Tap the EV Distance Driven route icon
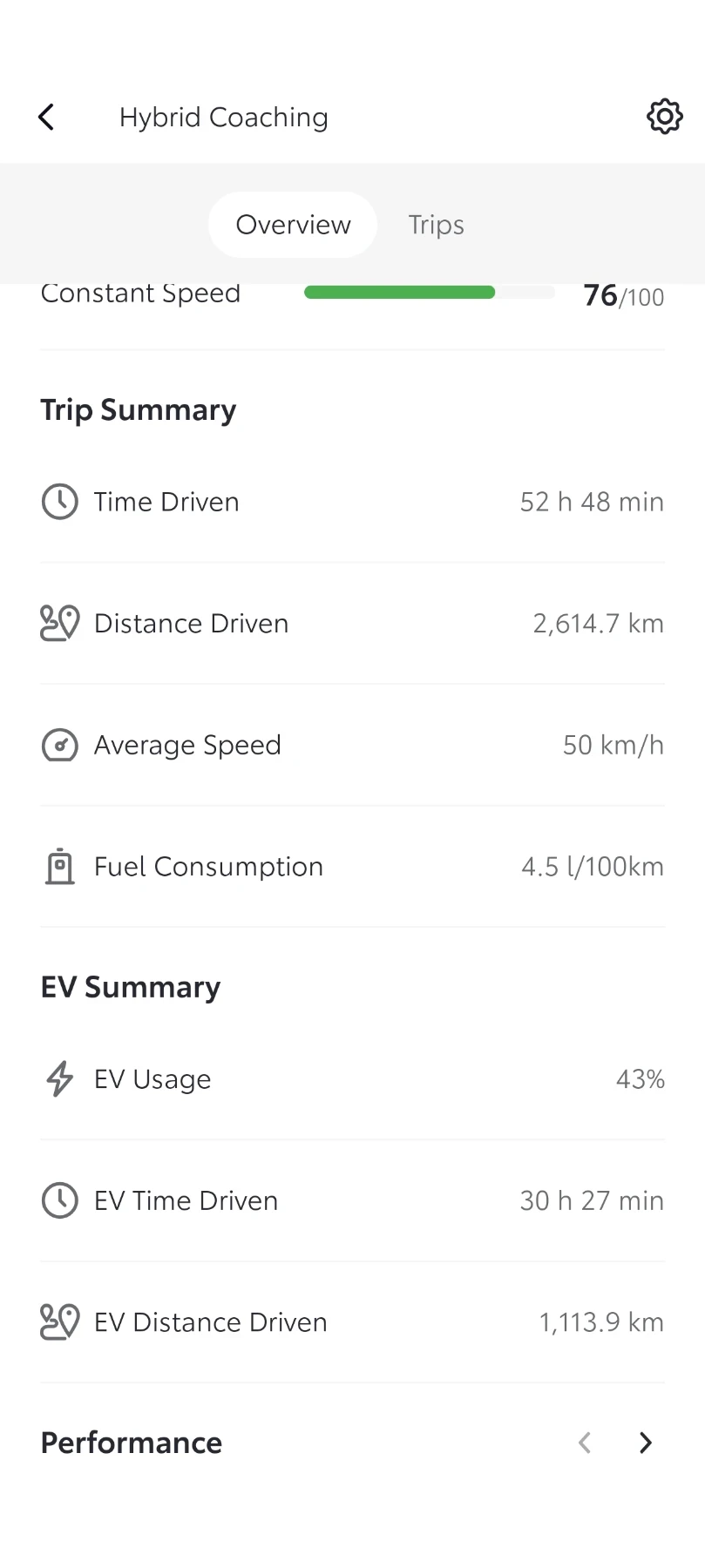705x1568 pixels. pos(60,1322)
